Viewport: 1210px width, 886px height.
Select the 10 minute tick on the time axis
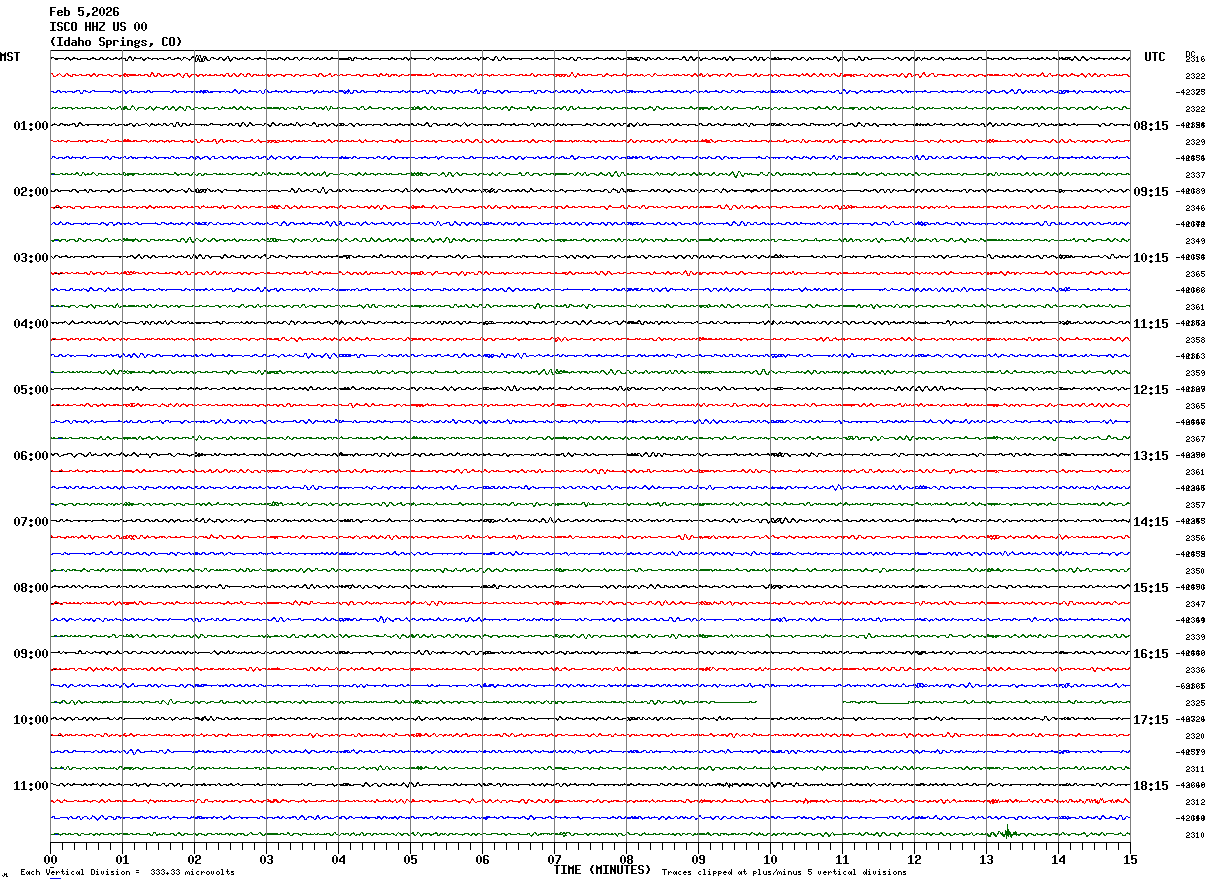770,859
